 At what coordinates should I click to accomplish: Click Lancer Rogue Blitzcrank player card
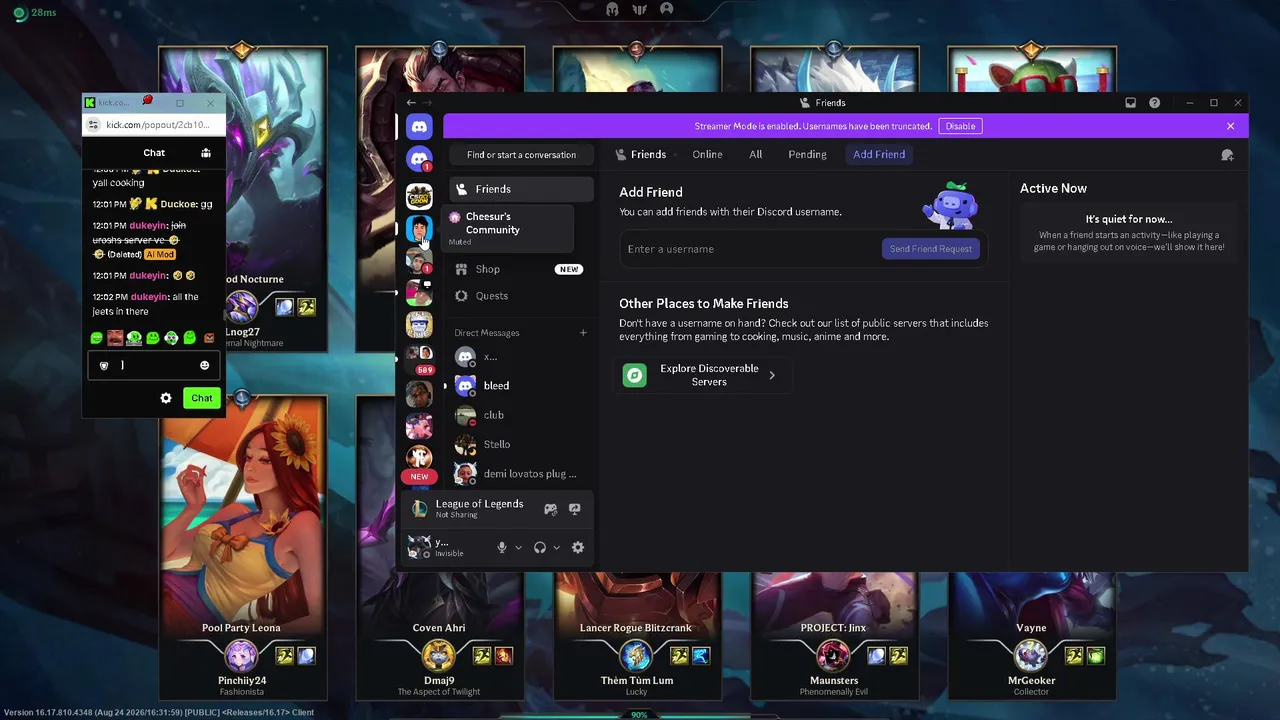[x=636, y=634]
